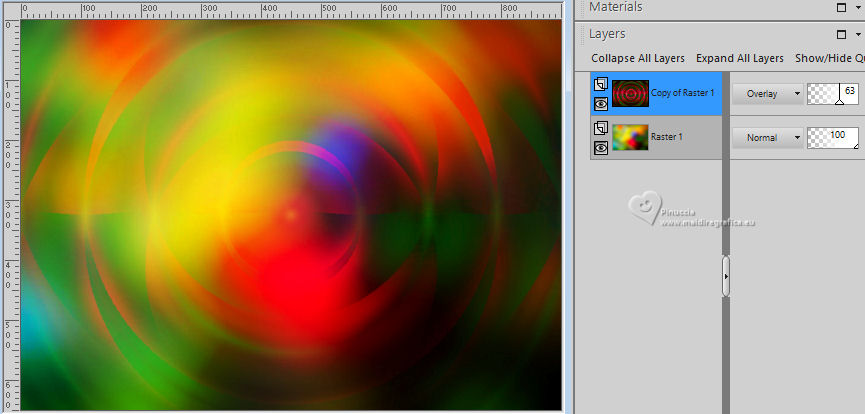Open blend mode dropdown showing Overlay
The image size is (865, 414).
pos(767,94)
